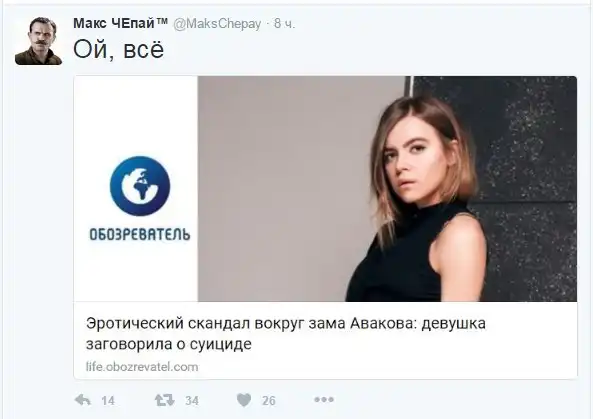Viewport: 593px width, 419px height.
Task: Click the reply arrow icon
Action: [x=82, y=400]
